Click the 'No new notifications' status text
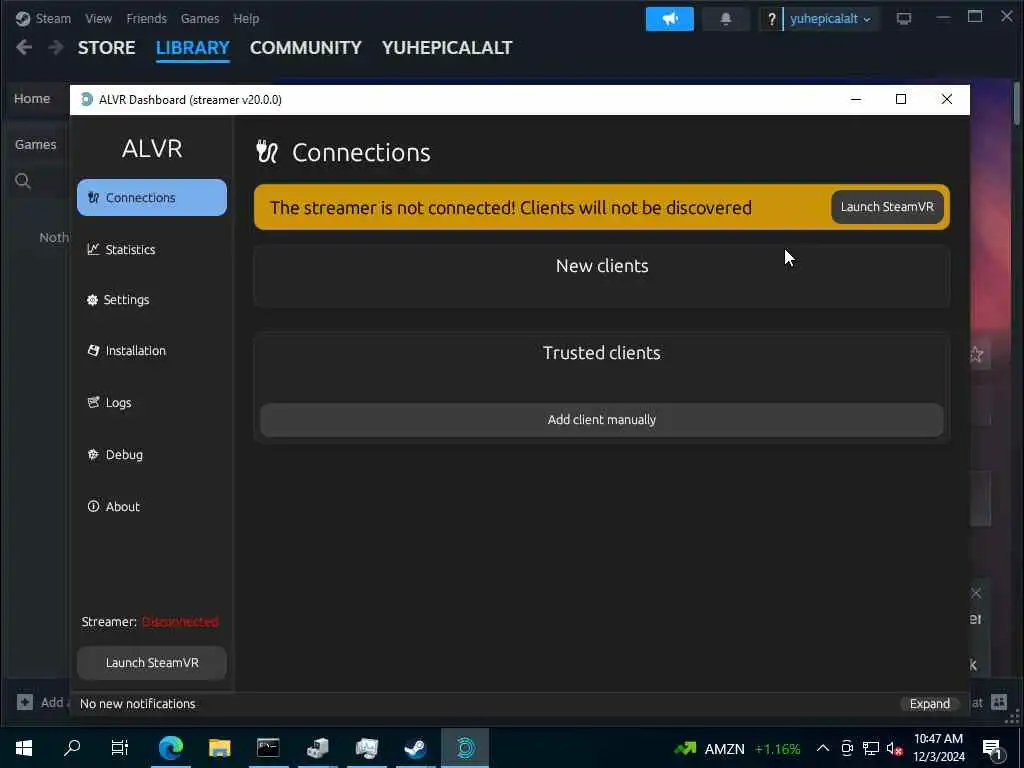 pyautogui.click(x=137, y=704)
